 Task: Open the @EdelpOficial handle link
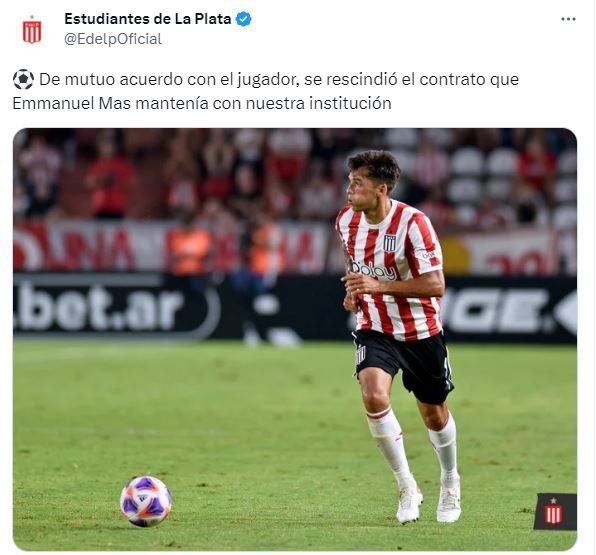coord(113,39)
